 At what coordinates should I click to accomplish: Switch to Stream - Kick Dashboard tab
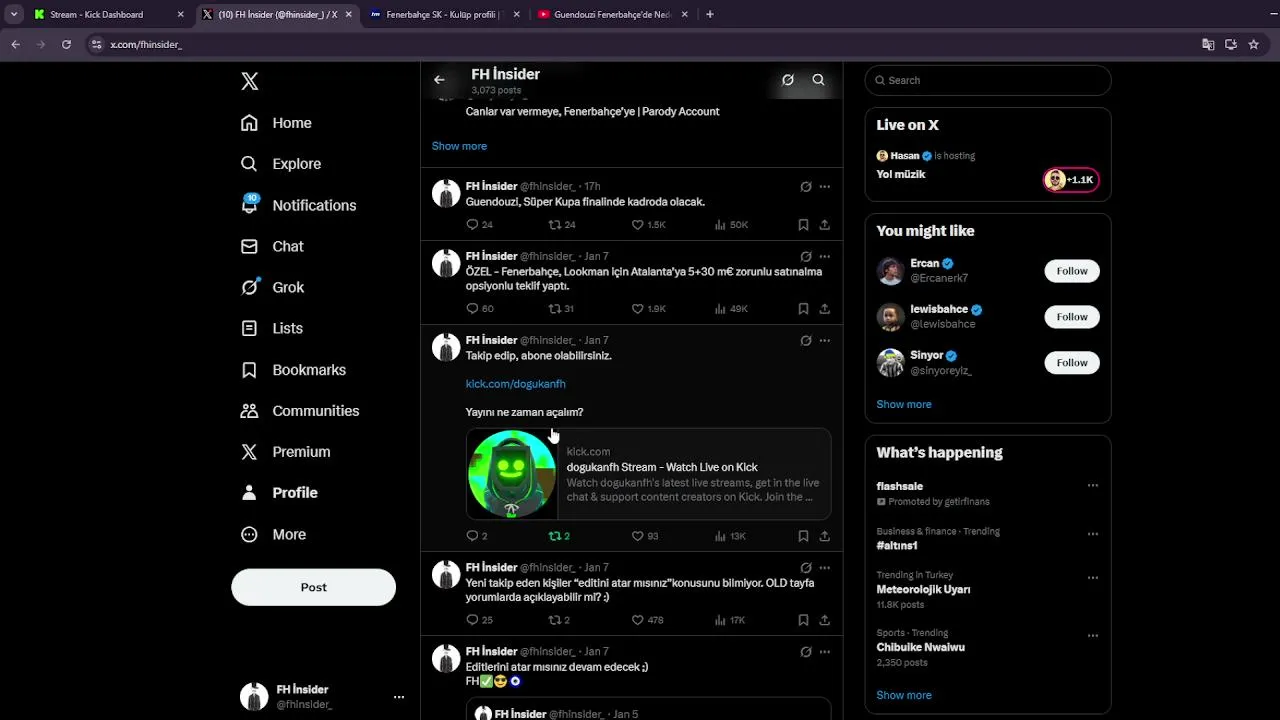pos(109,15)
